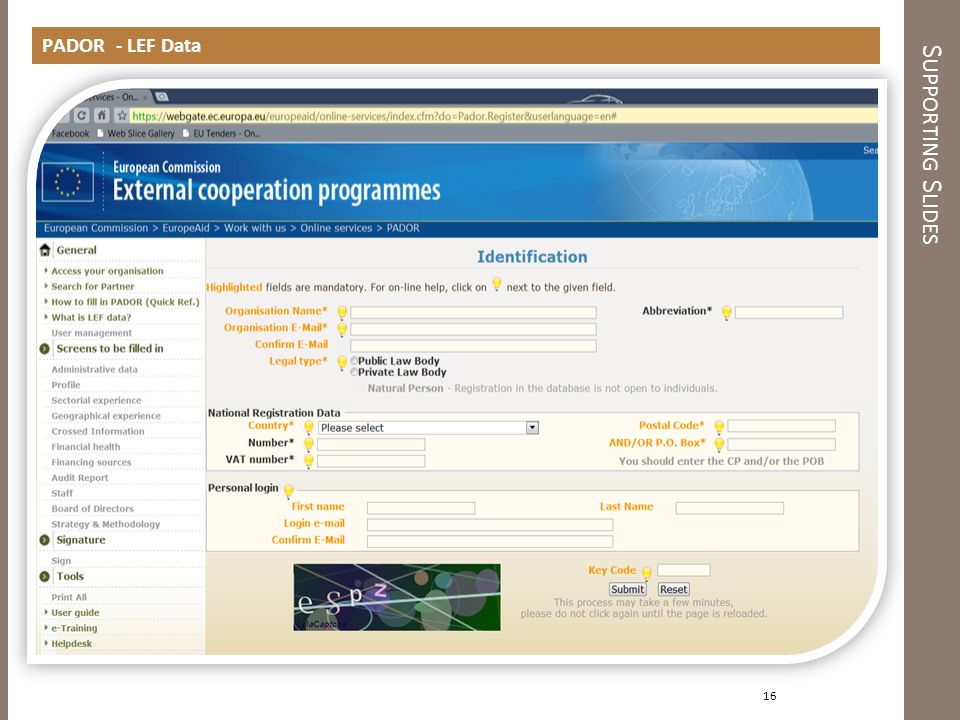960x720 pixels.
Task: Click the Submit button
Action: [628, 589]
